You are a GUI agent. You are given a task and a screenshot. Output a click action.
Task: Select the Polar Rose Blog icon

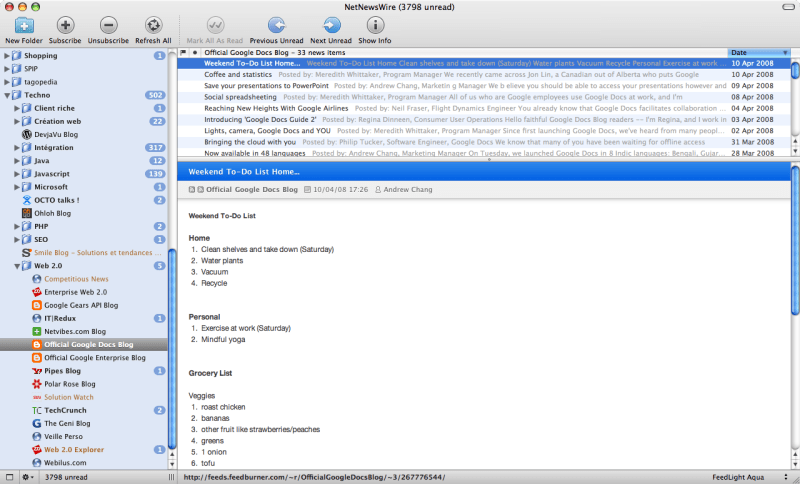[37, 384]
